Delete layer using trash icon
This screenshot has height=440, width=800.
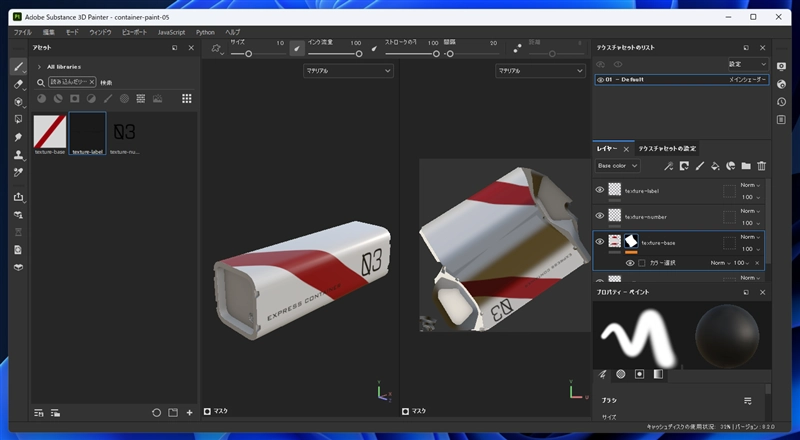(x=761, y=166)
